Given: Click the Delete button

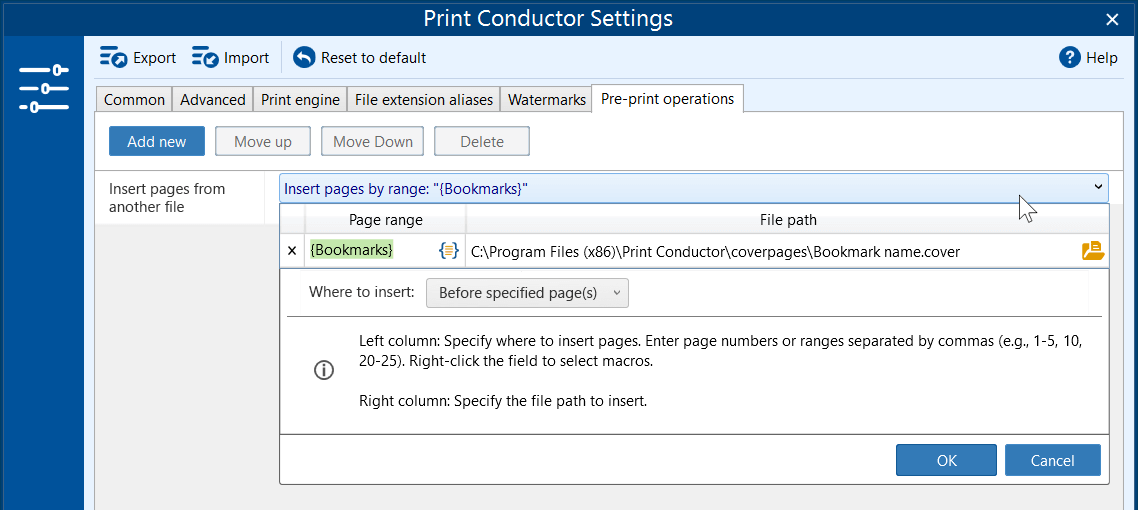Looking at the screenshot, I should pos(482,141).
